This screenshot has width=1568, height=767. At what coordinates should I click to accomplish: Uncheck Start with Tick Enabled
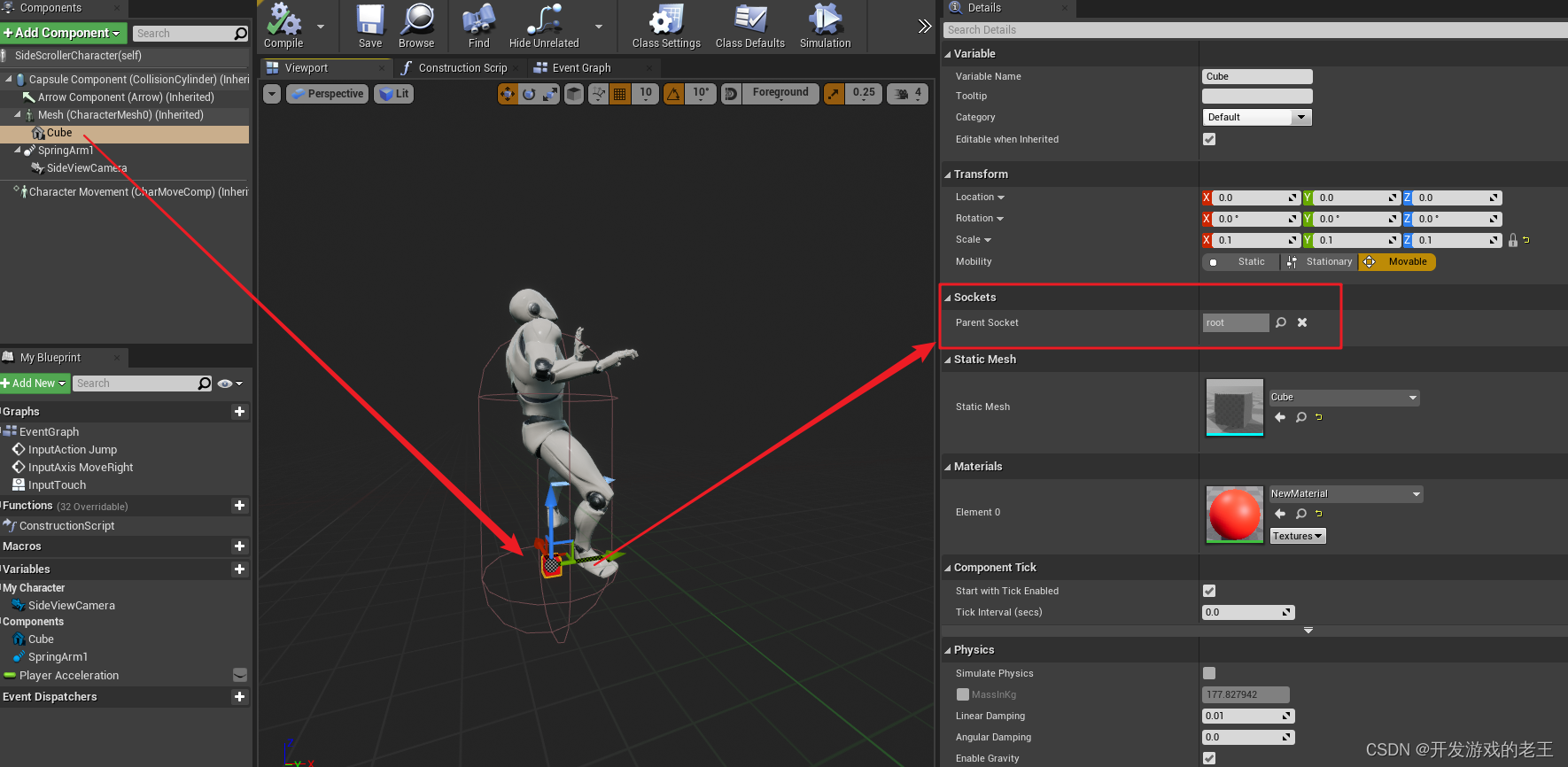click(1209, 591)
